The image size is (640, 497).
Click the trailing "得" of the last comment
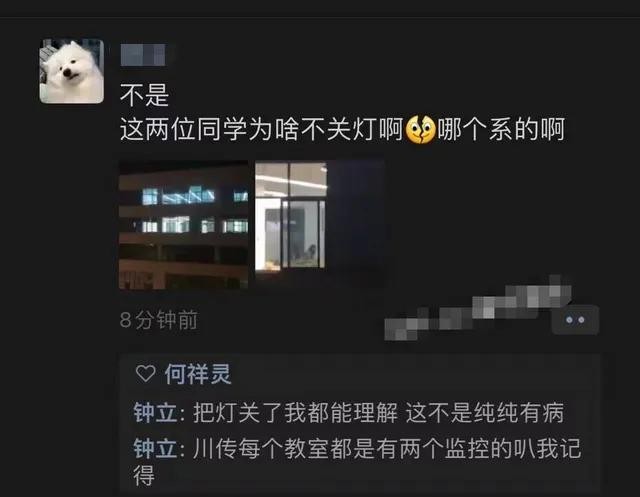144,476
